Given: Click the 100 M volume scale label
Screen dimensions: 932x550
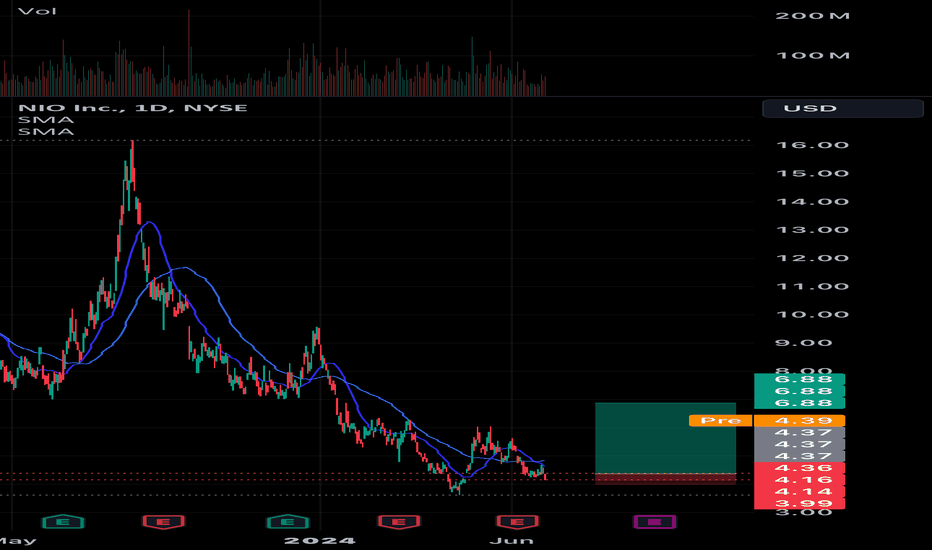Looking at the screenshot, I should [813, 56].
